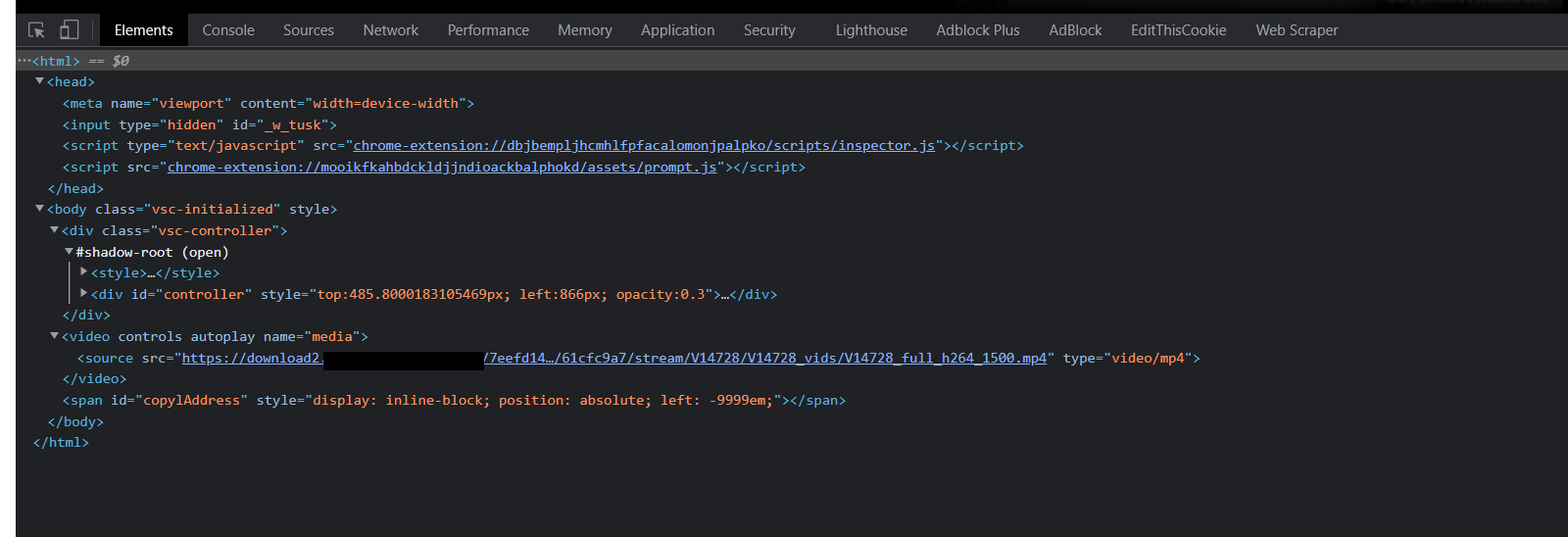Collapse the div vsc-controller node
The height and width of the screenshot is (537, 1568).
point(54,230)
